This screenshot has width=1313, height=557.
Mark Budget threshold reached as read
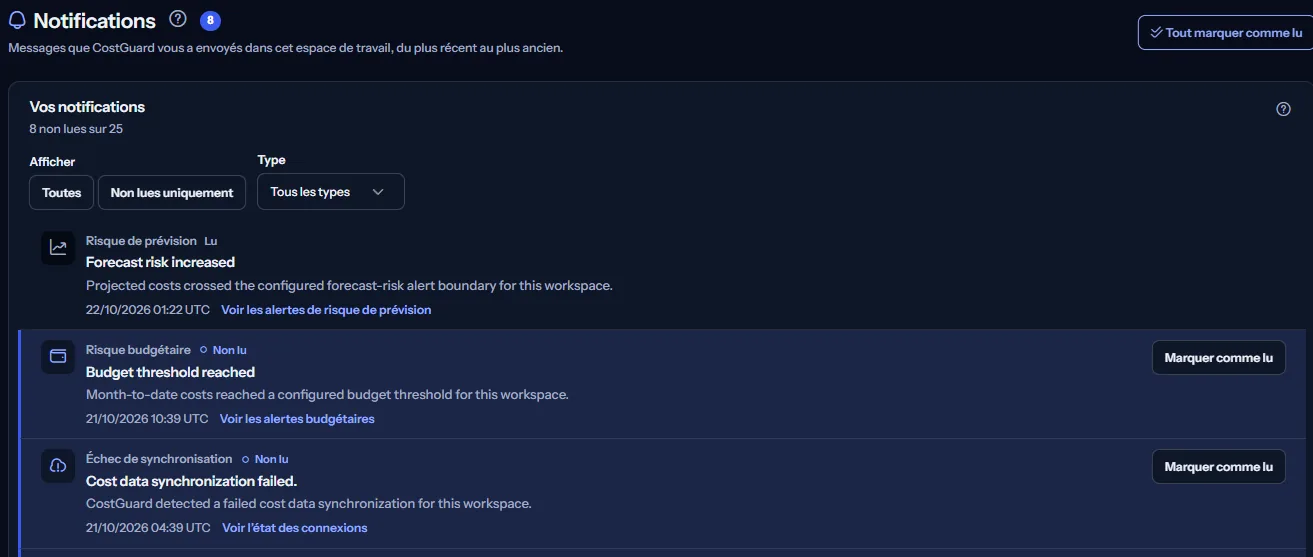click(x=1219, y=358)
